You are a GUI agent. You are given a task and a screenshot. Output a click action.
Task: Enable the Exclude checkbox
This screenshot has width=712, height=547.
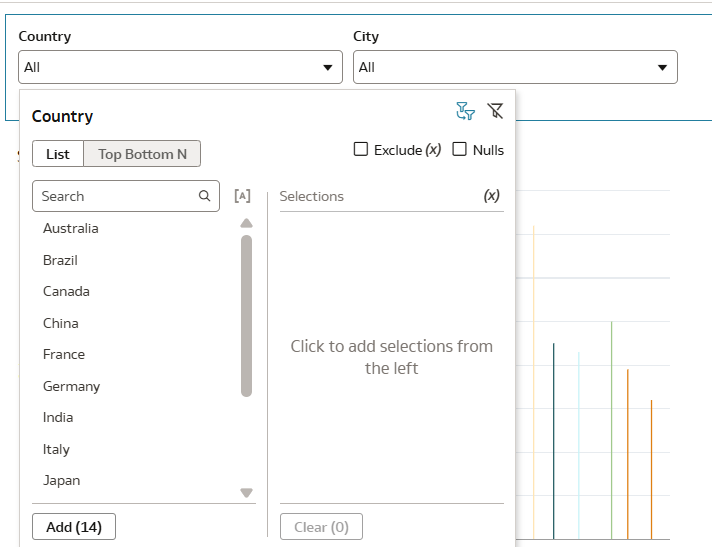click(x=361, y=150)
